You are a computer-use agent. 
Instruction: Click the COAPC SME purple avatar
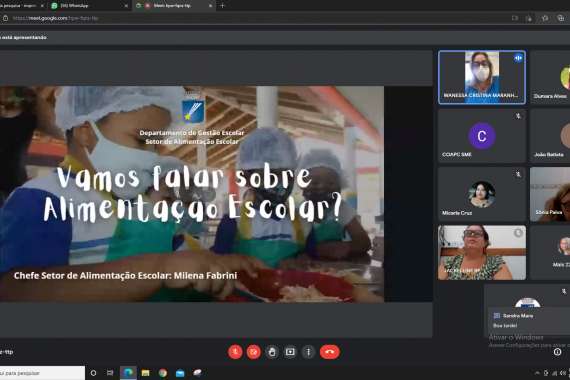pos(482,136)
